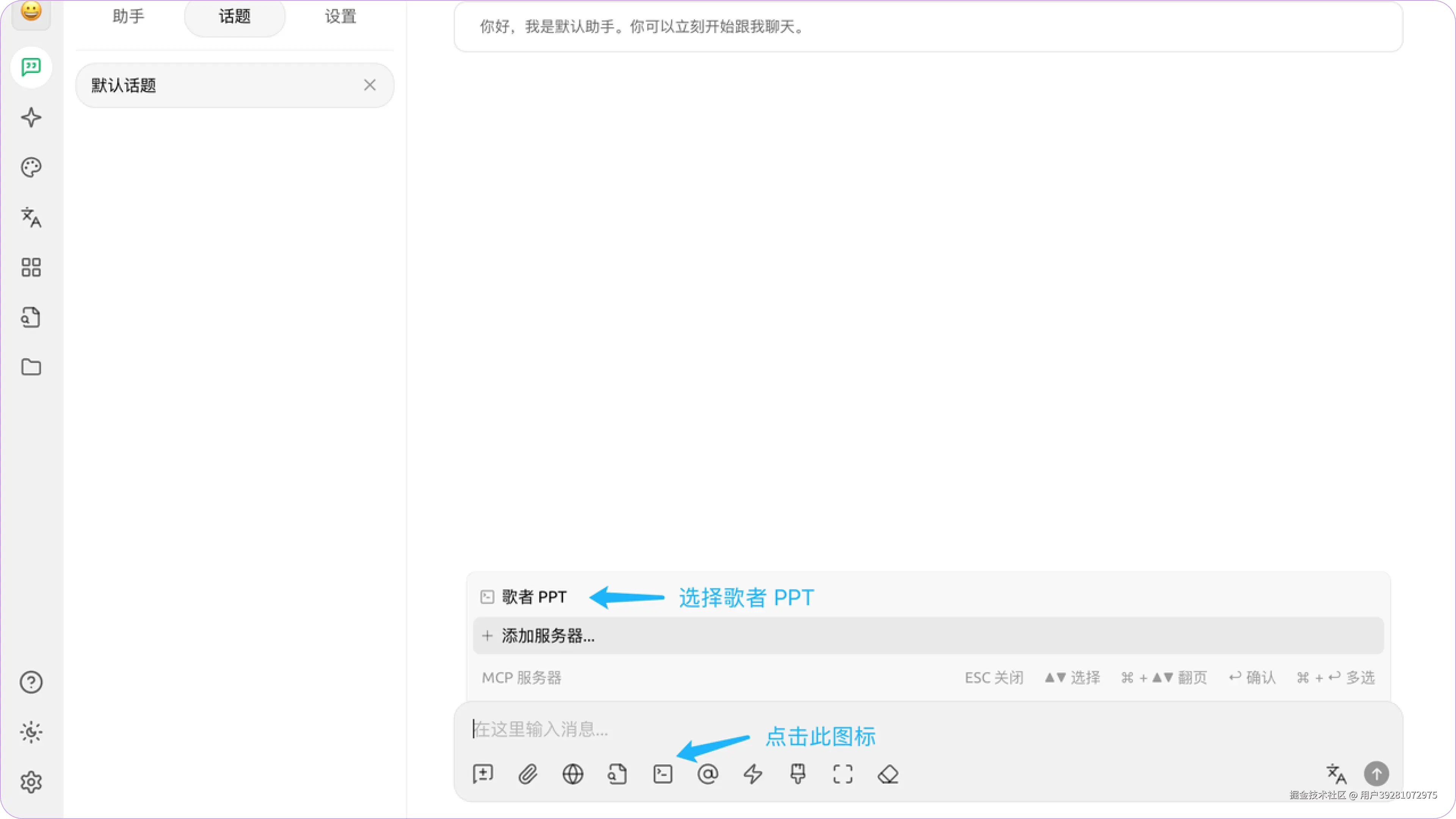Open settings gear in left sidebar

(31, 782)
